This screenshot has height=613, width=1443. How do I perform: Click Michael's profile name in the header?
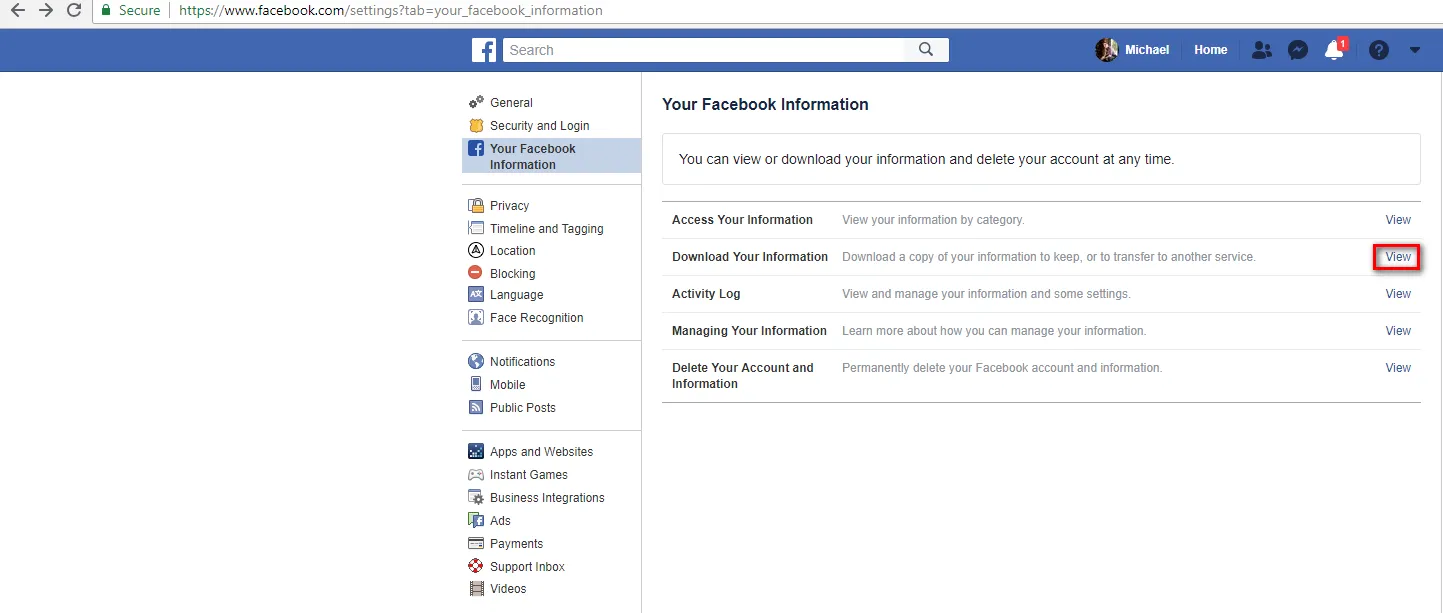1147,49
